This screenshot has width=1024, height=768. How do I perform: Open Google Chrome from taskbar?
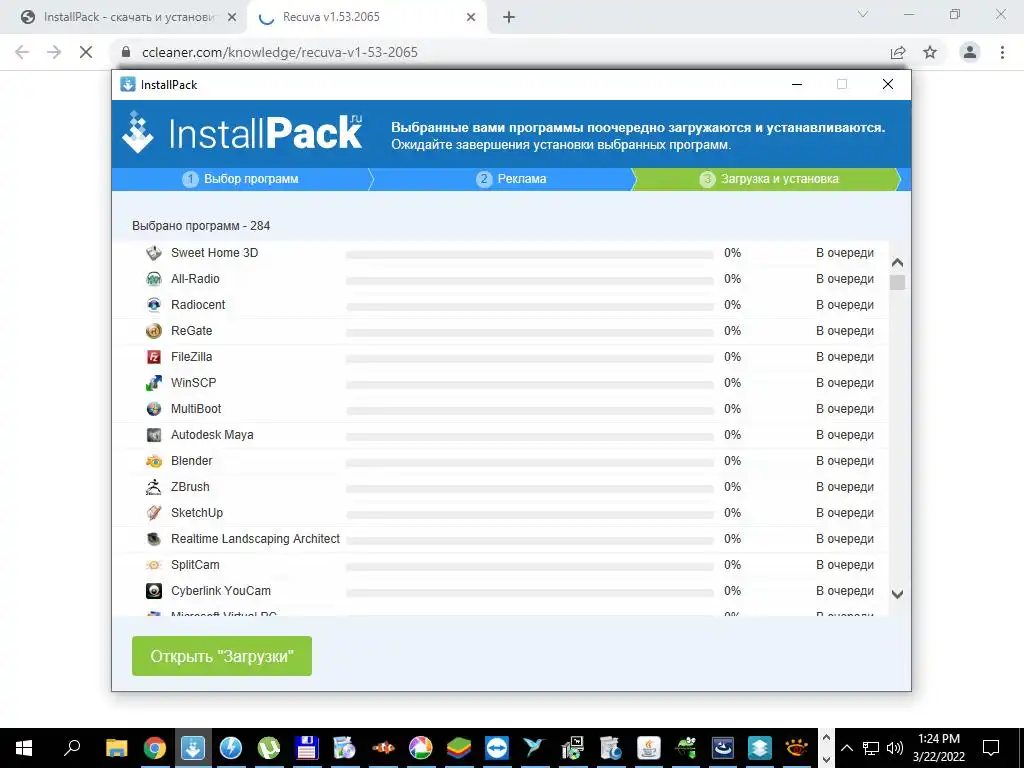[155, 748]
